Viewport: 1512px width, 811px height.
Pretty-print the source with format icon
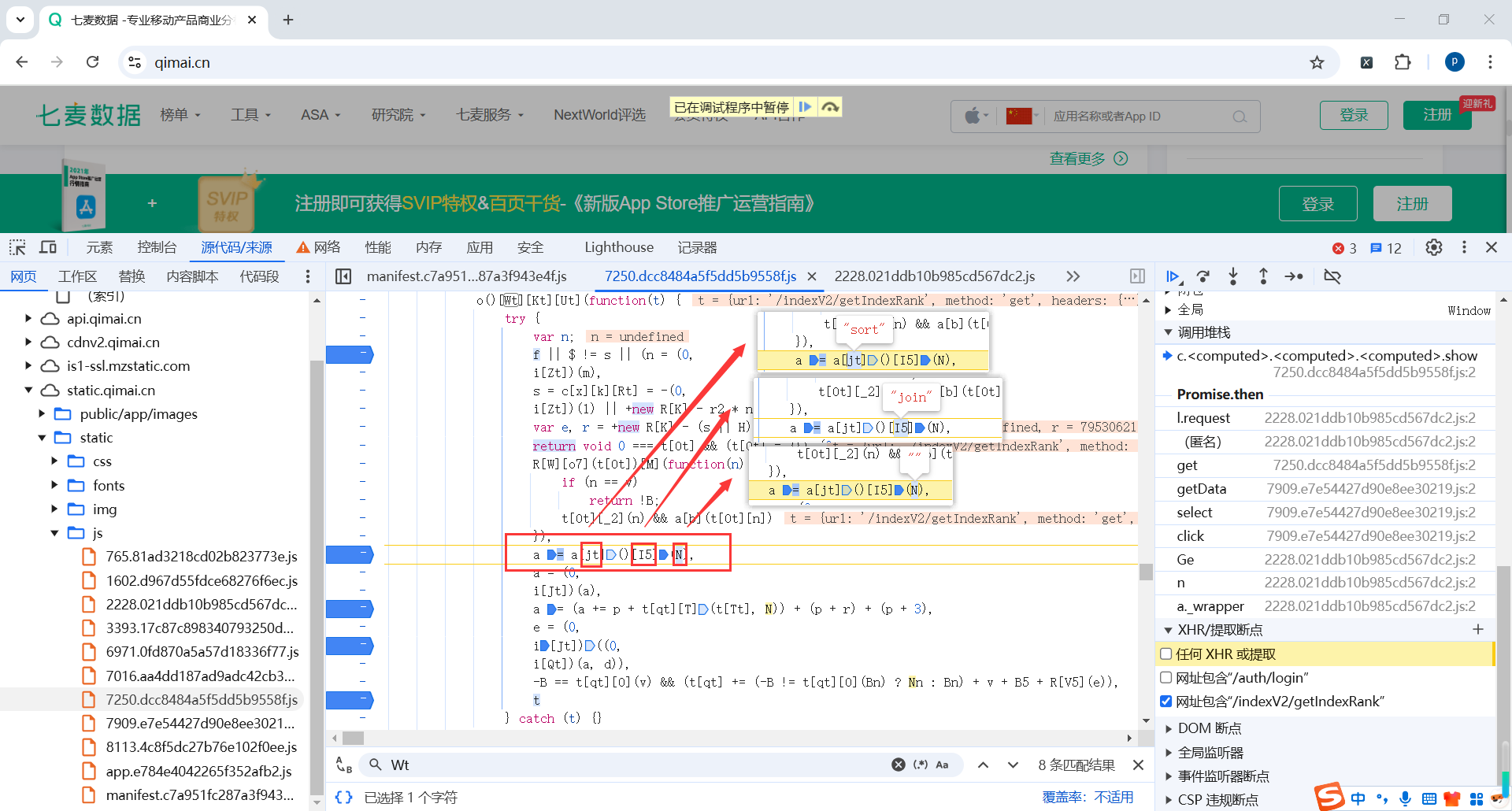(343, 797)
